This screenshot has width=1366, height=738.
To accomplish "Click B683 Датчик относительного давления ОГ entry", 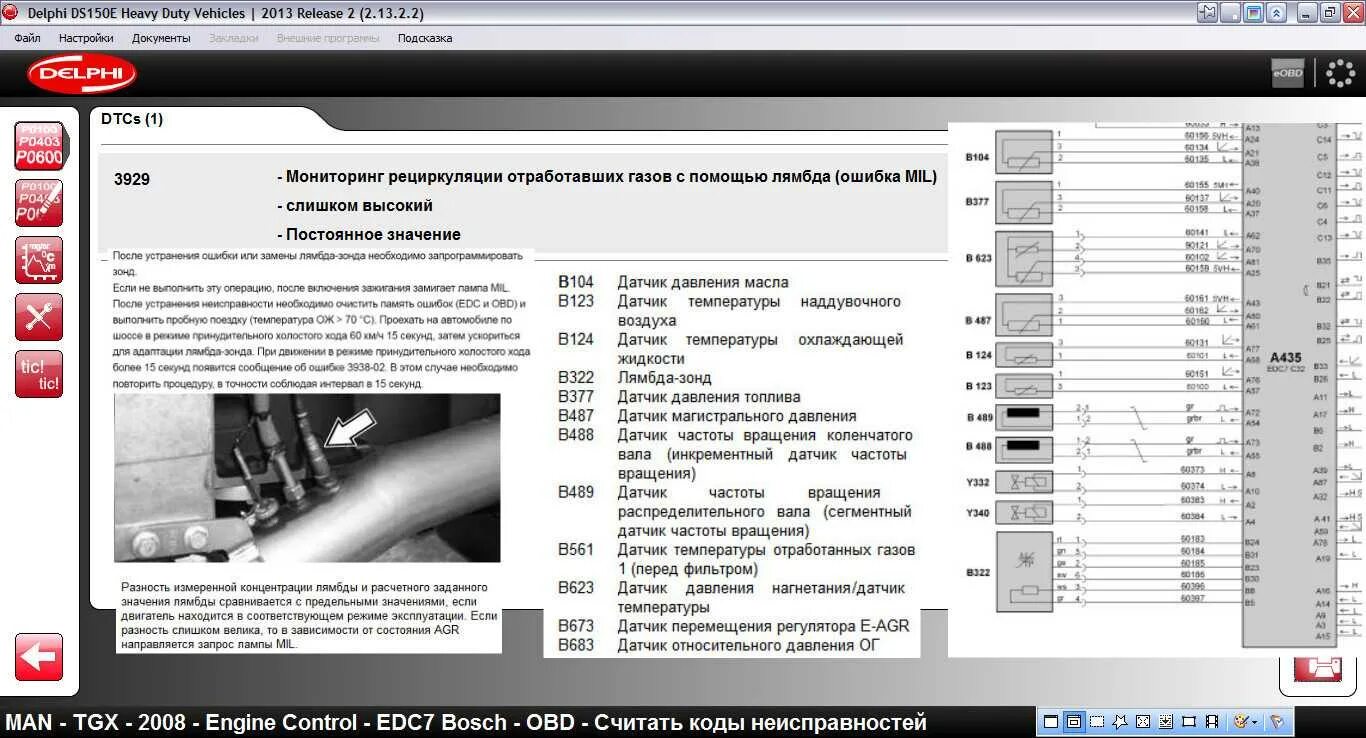I will tap(718, 645).
